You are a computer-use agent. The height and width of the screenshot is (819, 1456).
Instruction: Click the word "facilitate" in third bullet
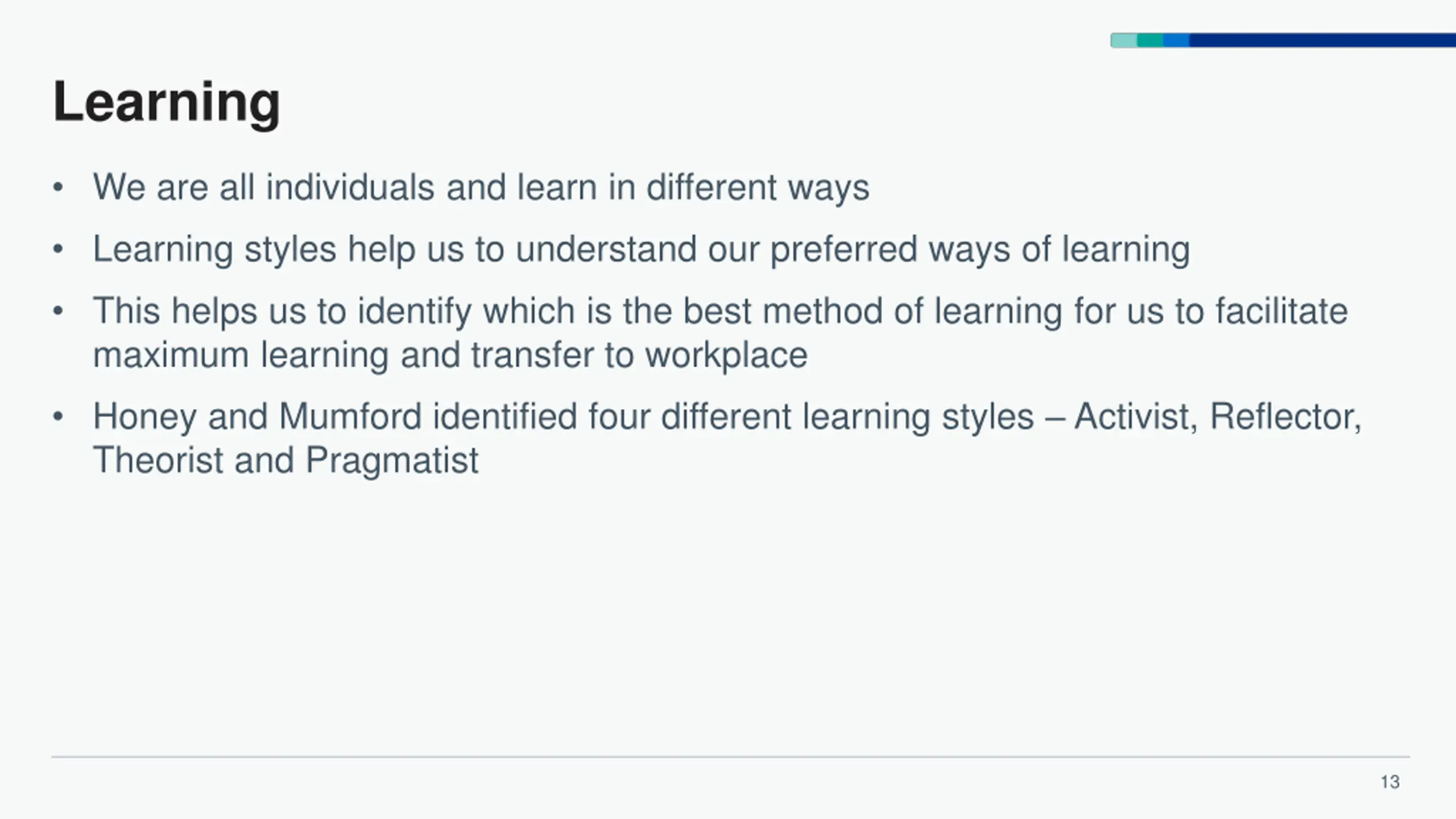(x=1281, y=311)
